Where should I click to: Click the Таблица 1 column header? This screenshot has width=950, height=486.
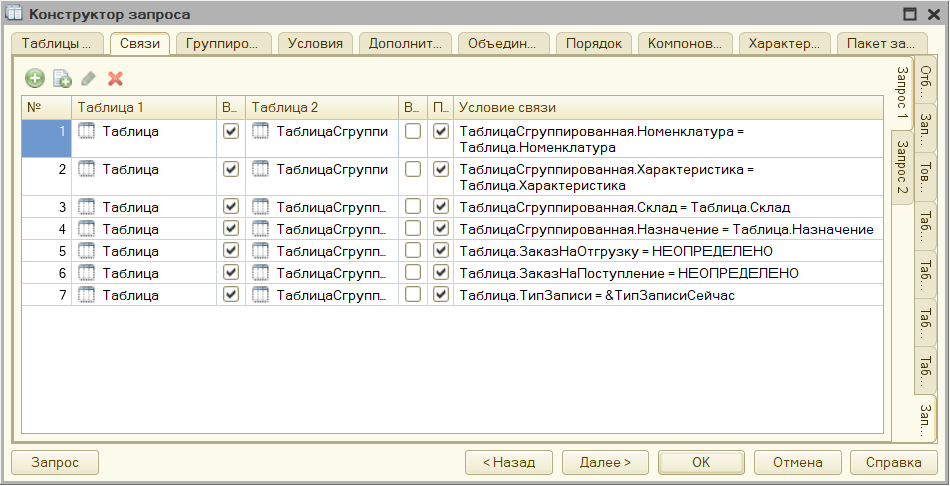[144, 108]
